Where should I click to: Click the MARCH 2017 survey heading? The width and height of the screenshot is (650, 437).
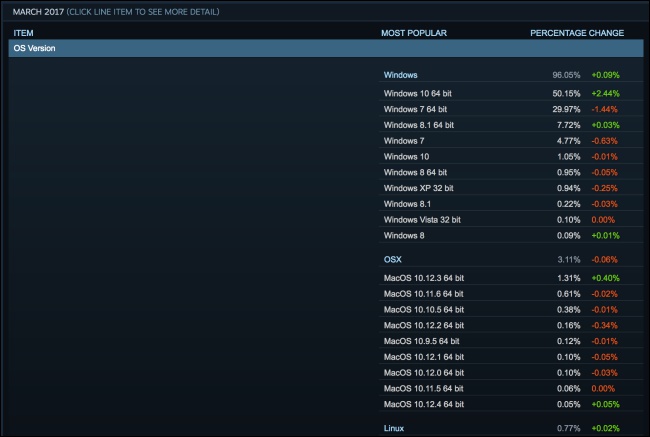[x=38, y=12]
